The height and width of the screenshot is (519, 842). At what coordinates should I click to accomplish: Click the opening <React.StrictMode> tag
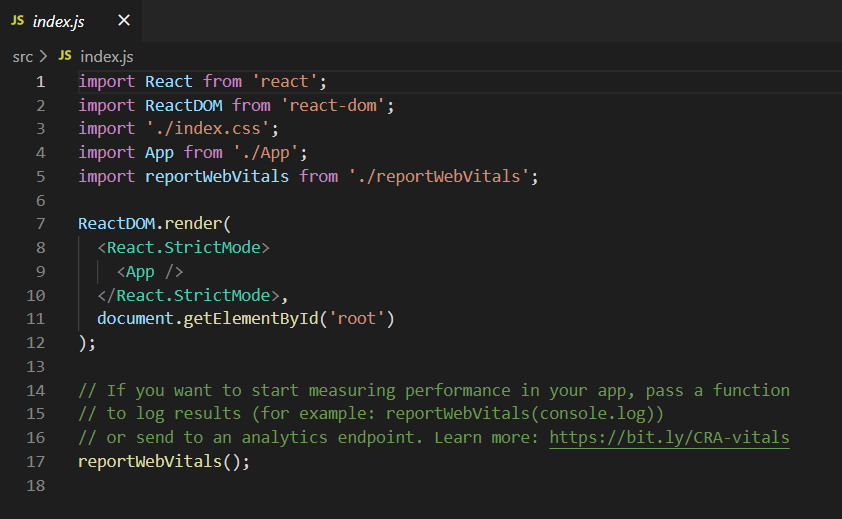[x=183, y=248]
